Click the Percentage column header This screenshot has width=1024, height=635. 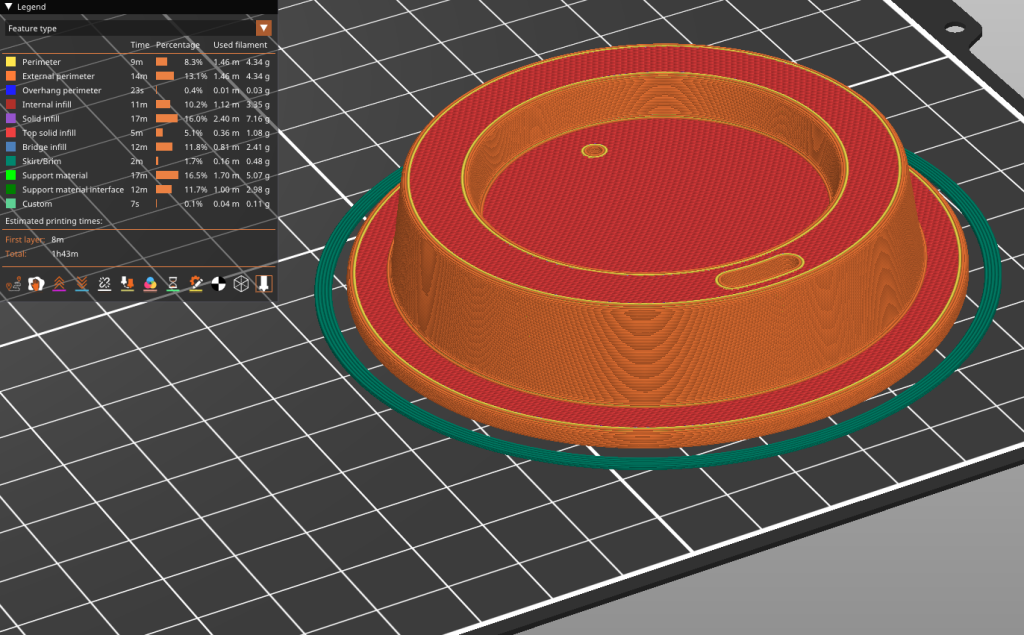pyautogui.click(x=178, y=45)
